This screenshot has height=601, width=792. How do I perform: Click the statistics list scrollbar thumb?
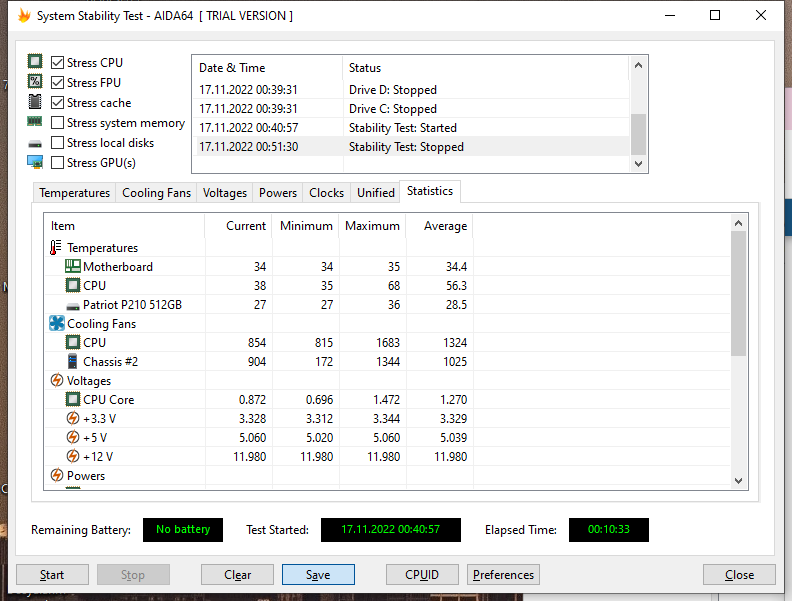tap(738, 293)
